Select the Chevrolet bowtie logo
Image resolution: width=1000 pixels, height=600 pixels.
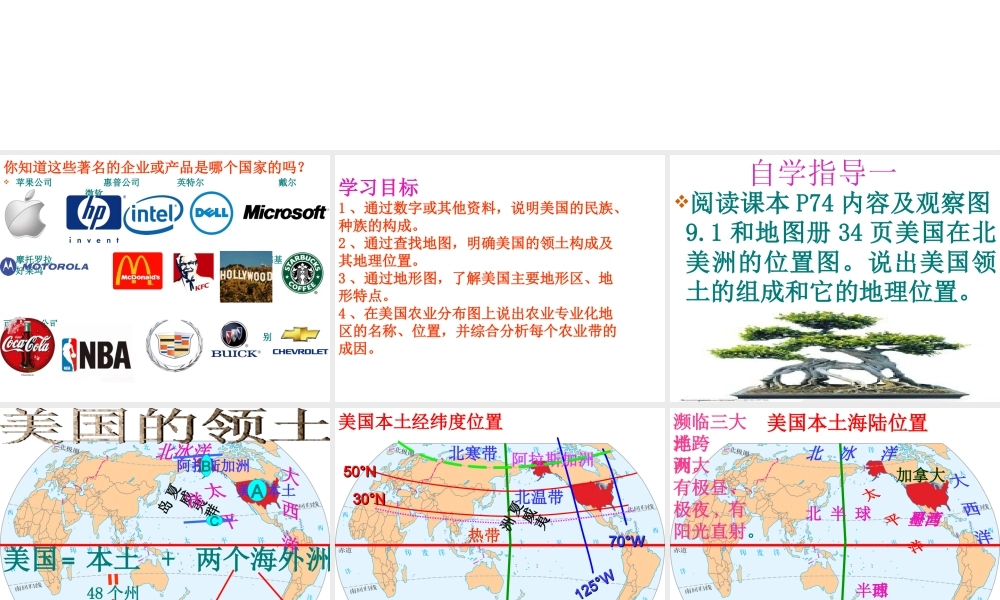pyautogui.click(x=300, y=341)
